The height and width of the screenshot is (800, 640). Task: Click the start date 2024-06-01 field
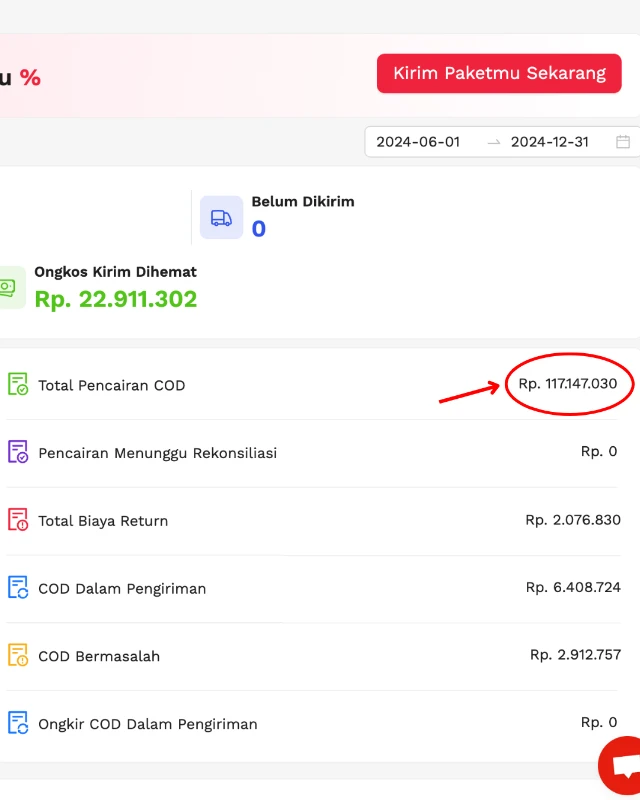[x=418, y=142]
